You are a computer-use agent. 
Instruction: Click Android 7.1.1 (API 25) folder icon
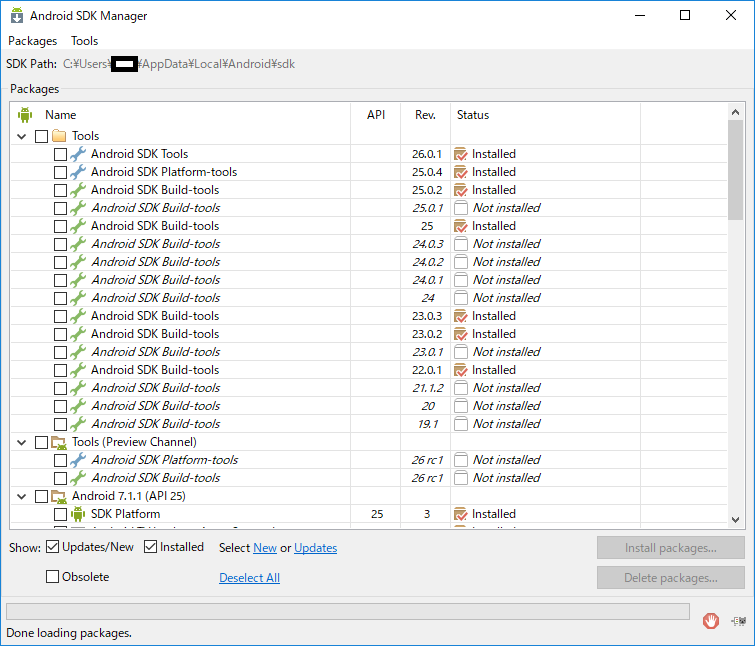pos(59,496)
